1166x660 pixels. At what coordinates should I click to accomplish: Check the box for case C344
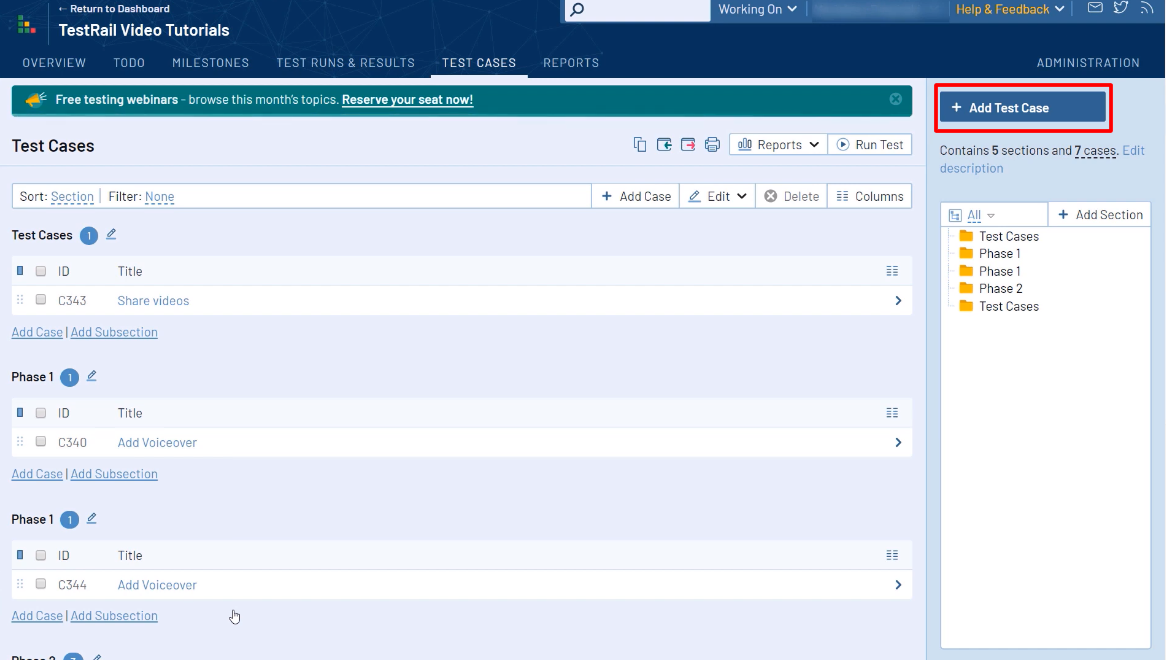coord(41,584)
